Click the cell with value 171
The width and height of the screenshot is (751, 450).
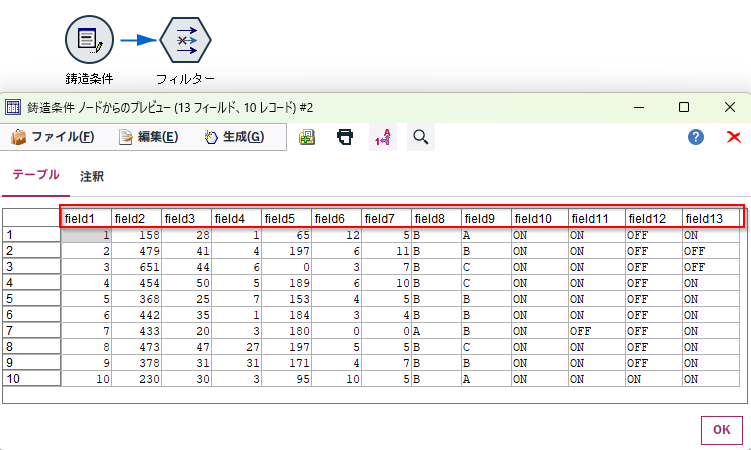click(286, 362)
